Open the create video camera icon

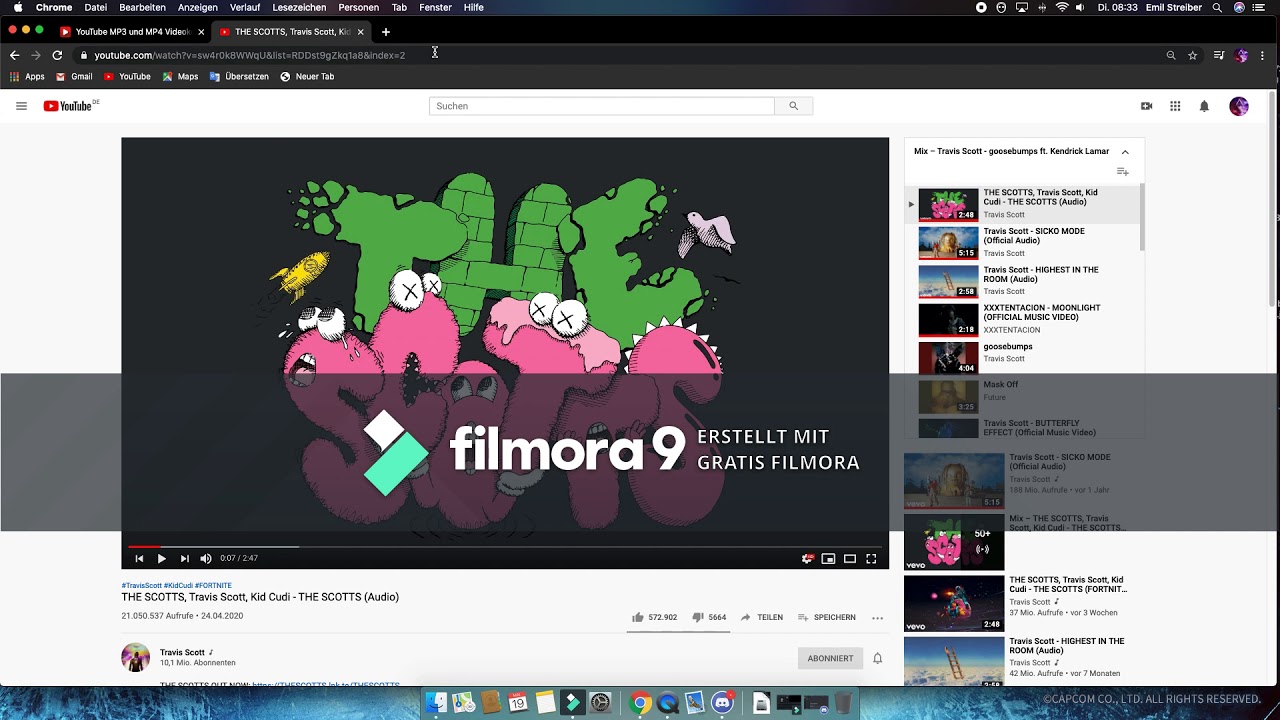pyautogui.click(x=1146, y=106)
